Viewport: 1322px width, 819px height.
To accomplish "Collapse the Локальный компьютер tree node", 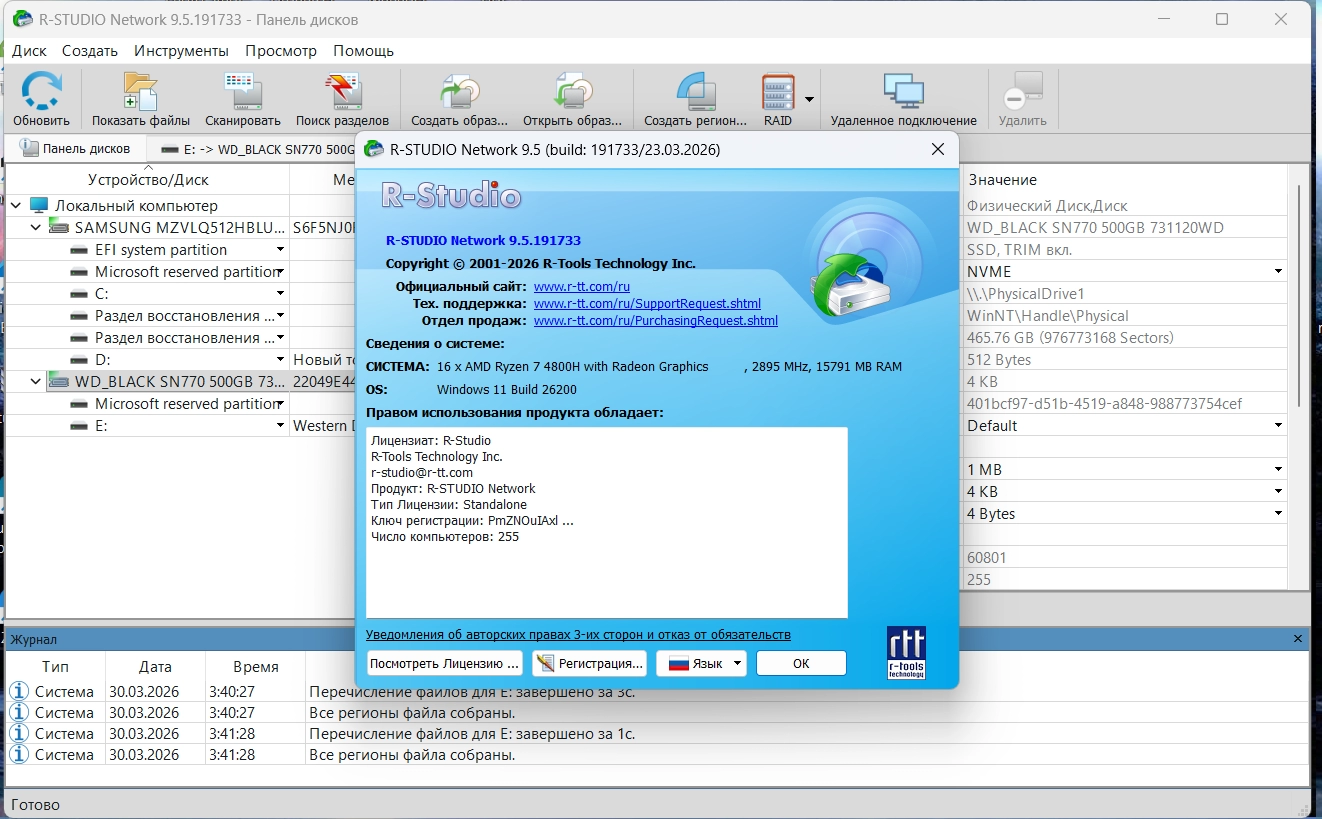I will pyautogui.click(x=16, y=205).
